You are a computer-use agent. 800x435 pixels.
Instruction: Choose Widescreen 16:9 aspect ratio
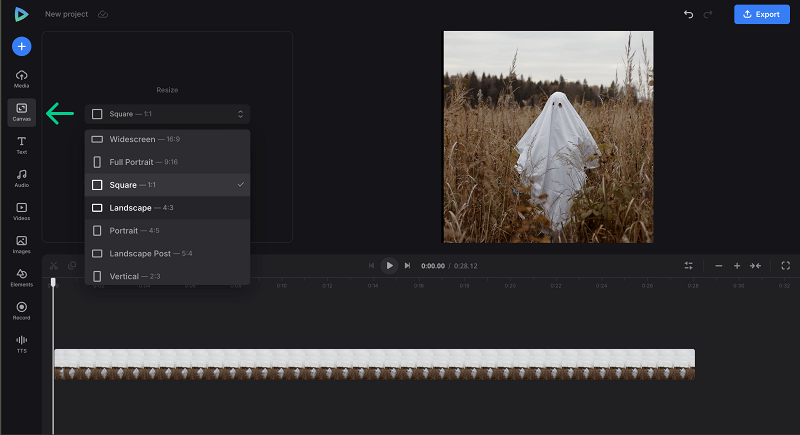167,139
